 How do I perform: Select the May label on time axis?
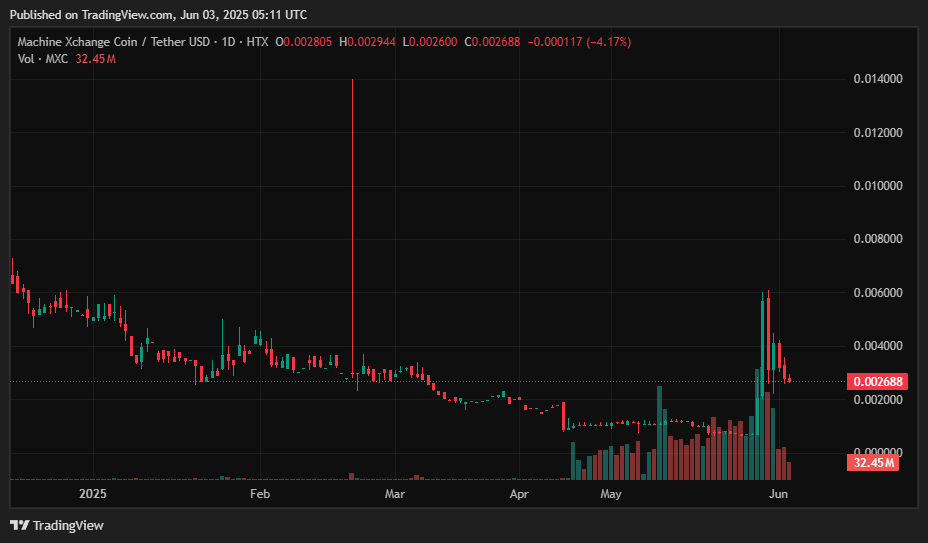pos(611,494)
